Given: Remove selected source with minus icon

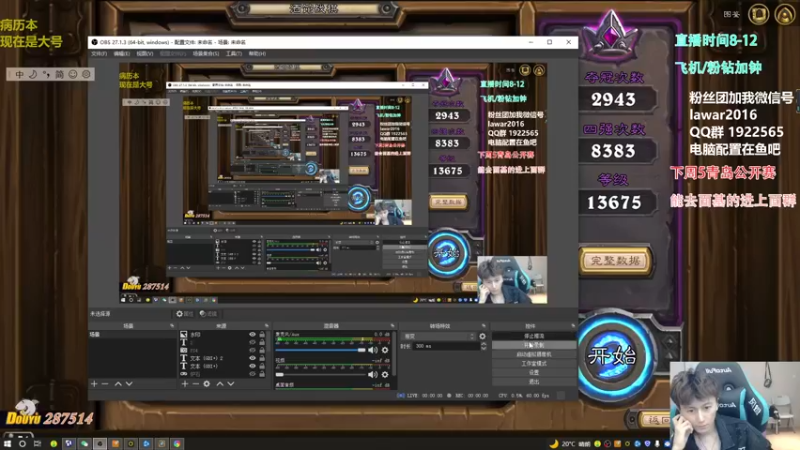Looking at the screenshot, I should tap(195, 384).
